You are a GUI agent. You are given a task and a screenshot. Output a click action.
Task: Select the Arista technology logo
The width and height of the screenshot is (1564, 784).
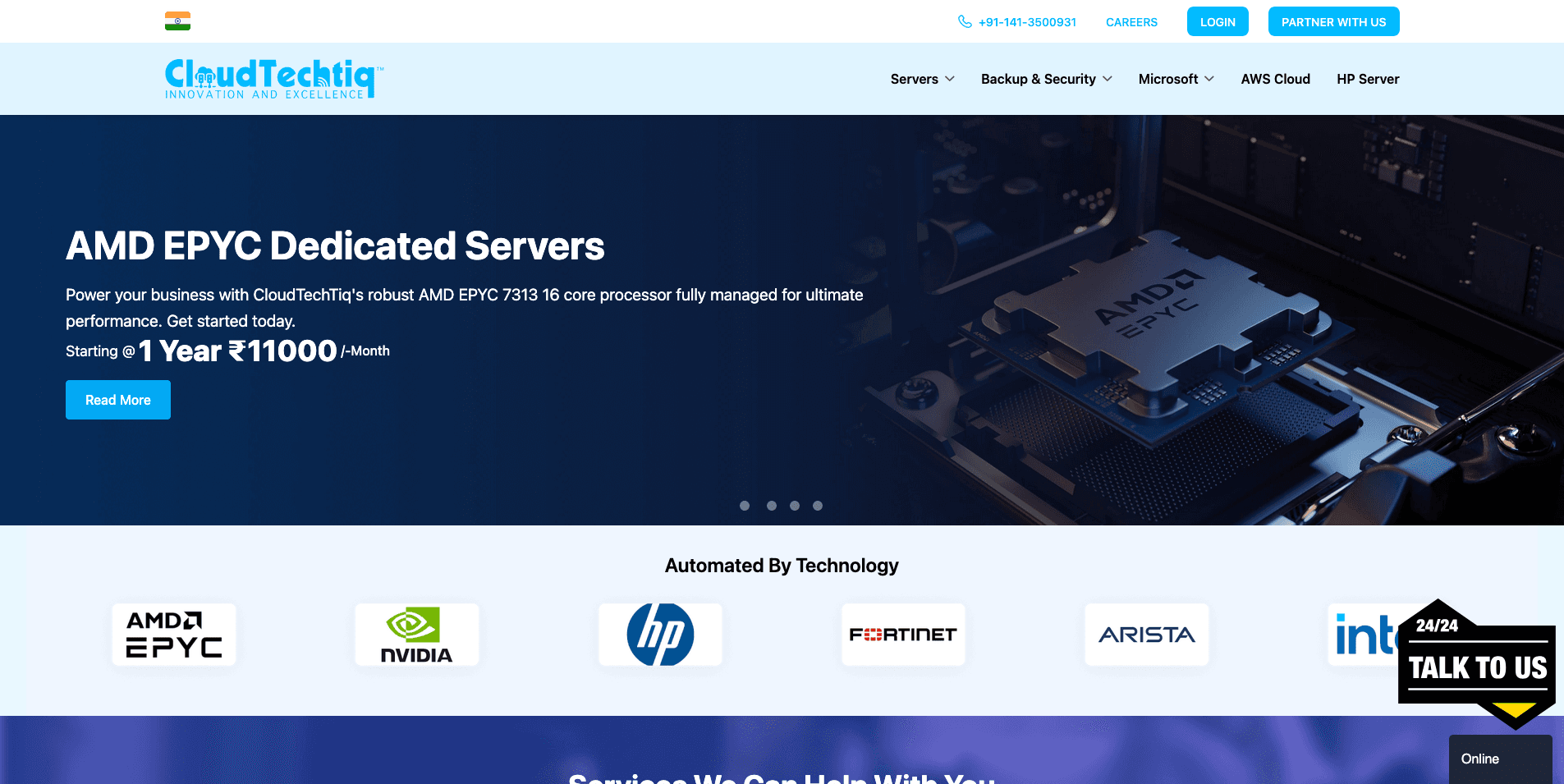click(x=1146, y=634)
